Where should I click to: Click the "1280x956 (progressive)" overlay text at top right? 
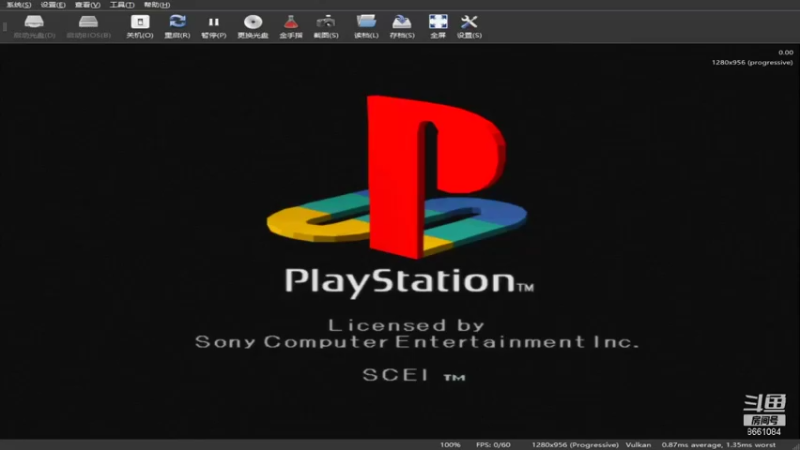pyautogui.click(x=752, y=62)
